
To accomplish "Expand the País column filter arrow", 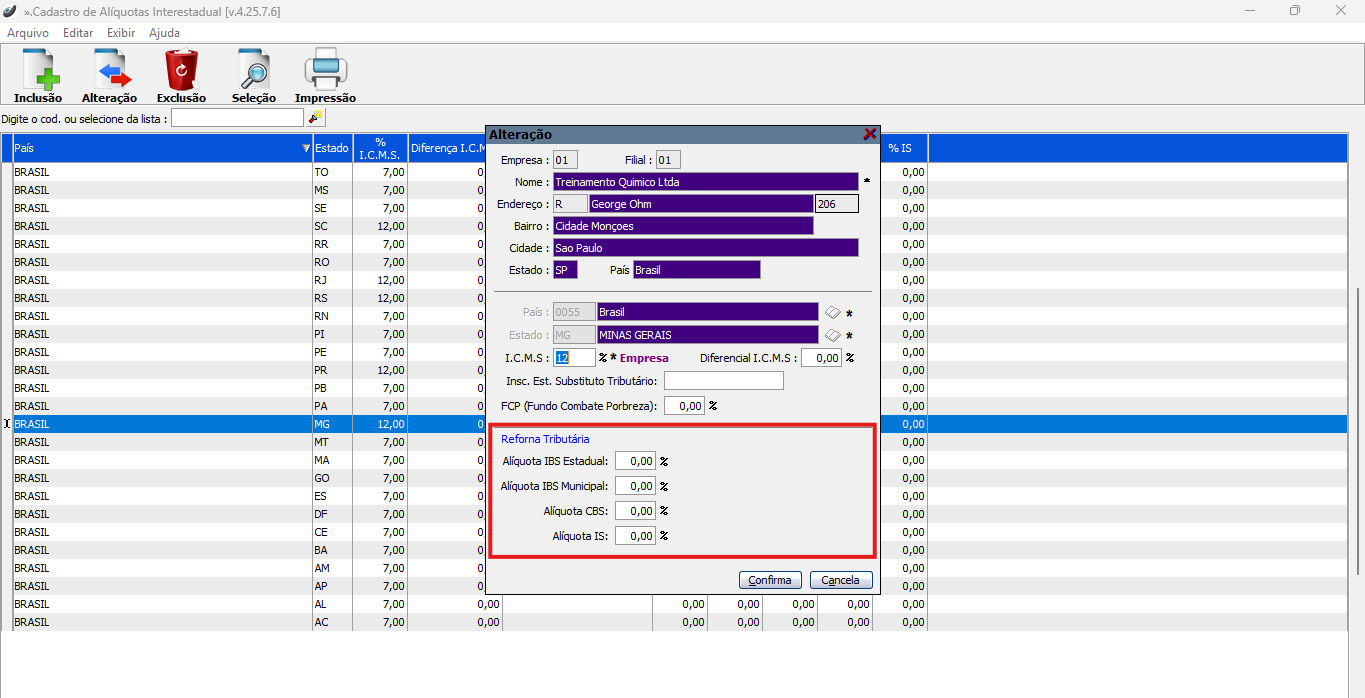I will (x=306, y=149).
